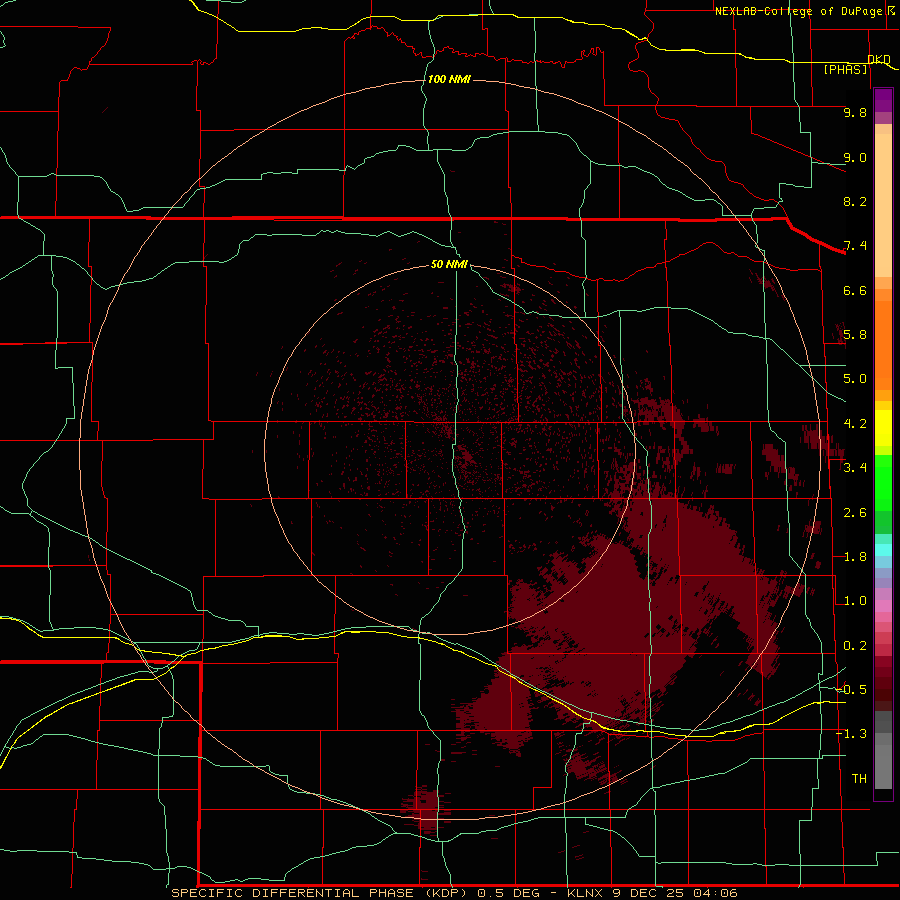Click the 4.2 value on color scale
This screenshot has width=900, height=900.
(855, 424)
